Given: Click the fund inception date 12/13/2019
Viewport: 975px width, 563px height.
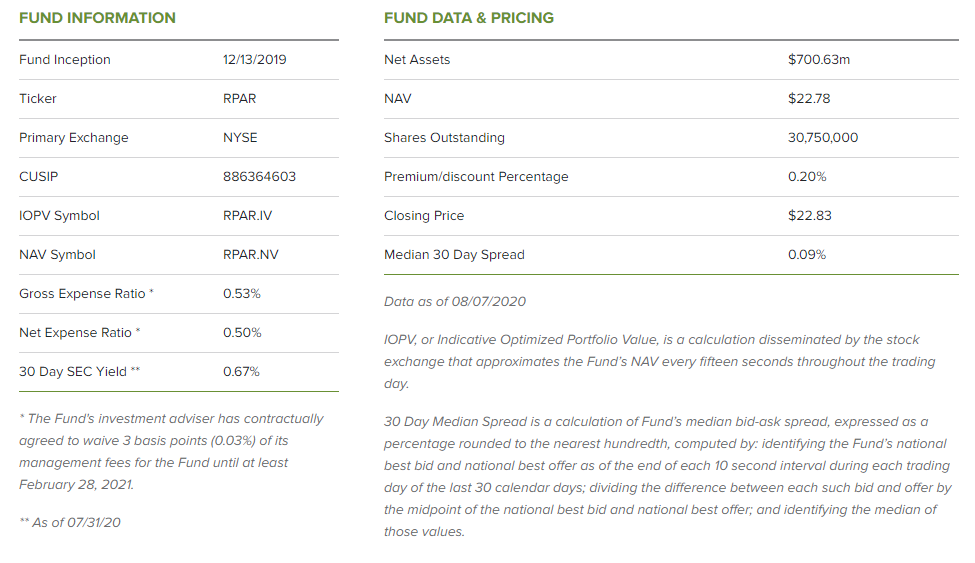Looking at the screenshot, I should pyautogui.click(x=255, y=60).
